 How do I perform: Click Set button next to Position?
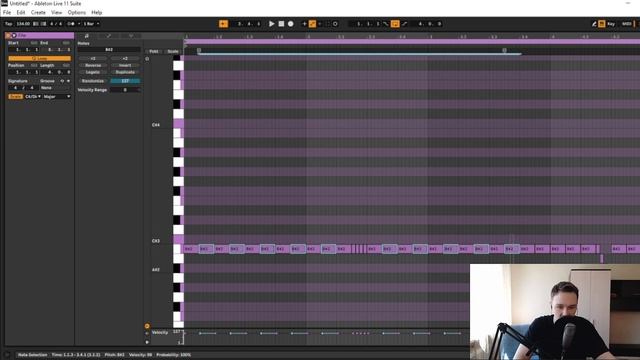[x=34, y=65]
